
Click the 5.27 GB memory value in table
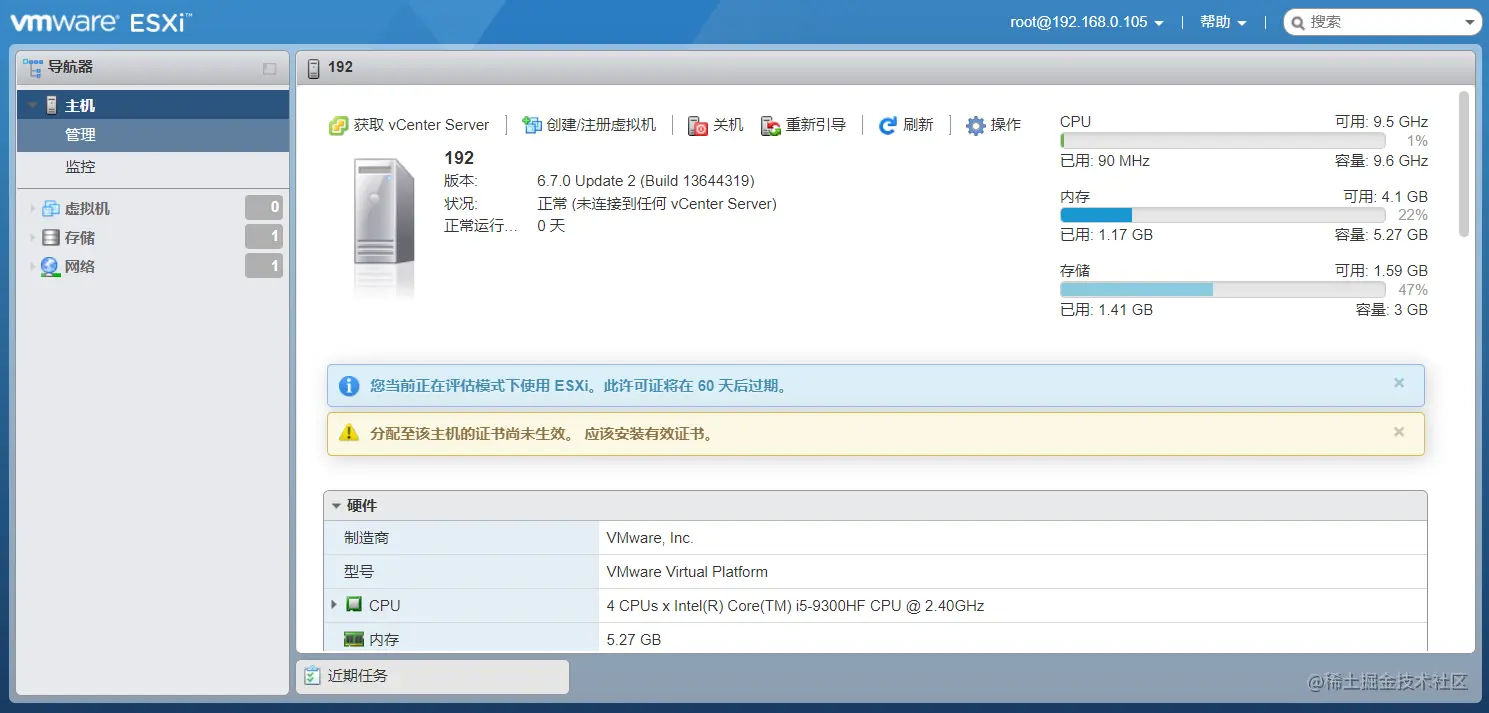633,640
